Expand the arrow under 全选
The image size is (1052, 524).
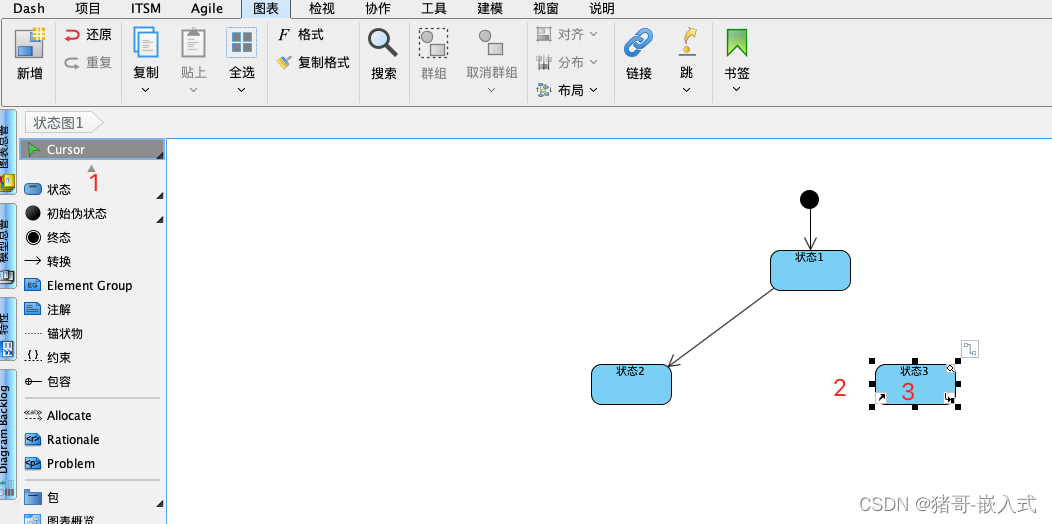[x=242, y=89]
